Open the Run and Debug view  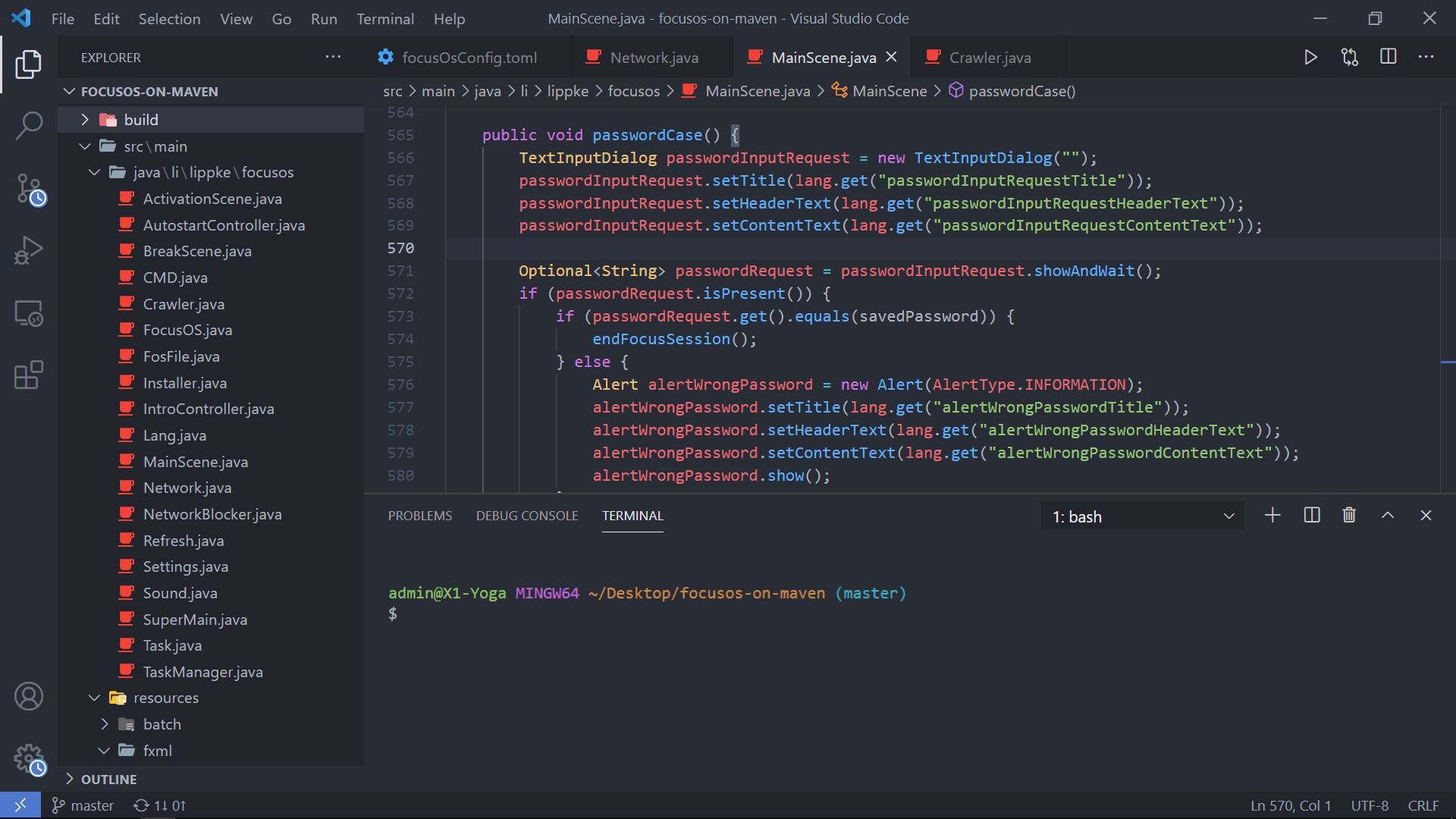pos(29,249)
